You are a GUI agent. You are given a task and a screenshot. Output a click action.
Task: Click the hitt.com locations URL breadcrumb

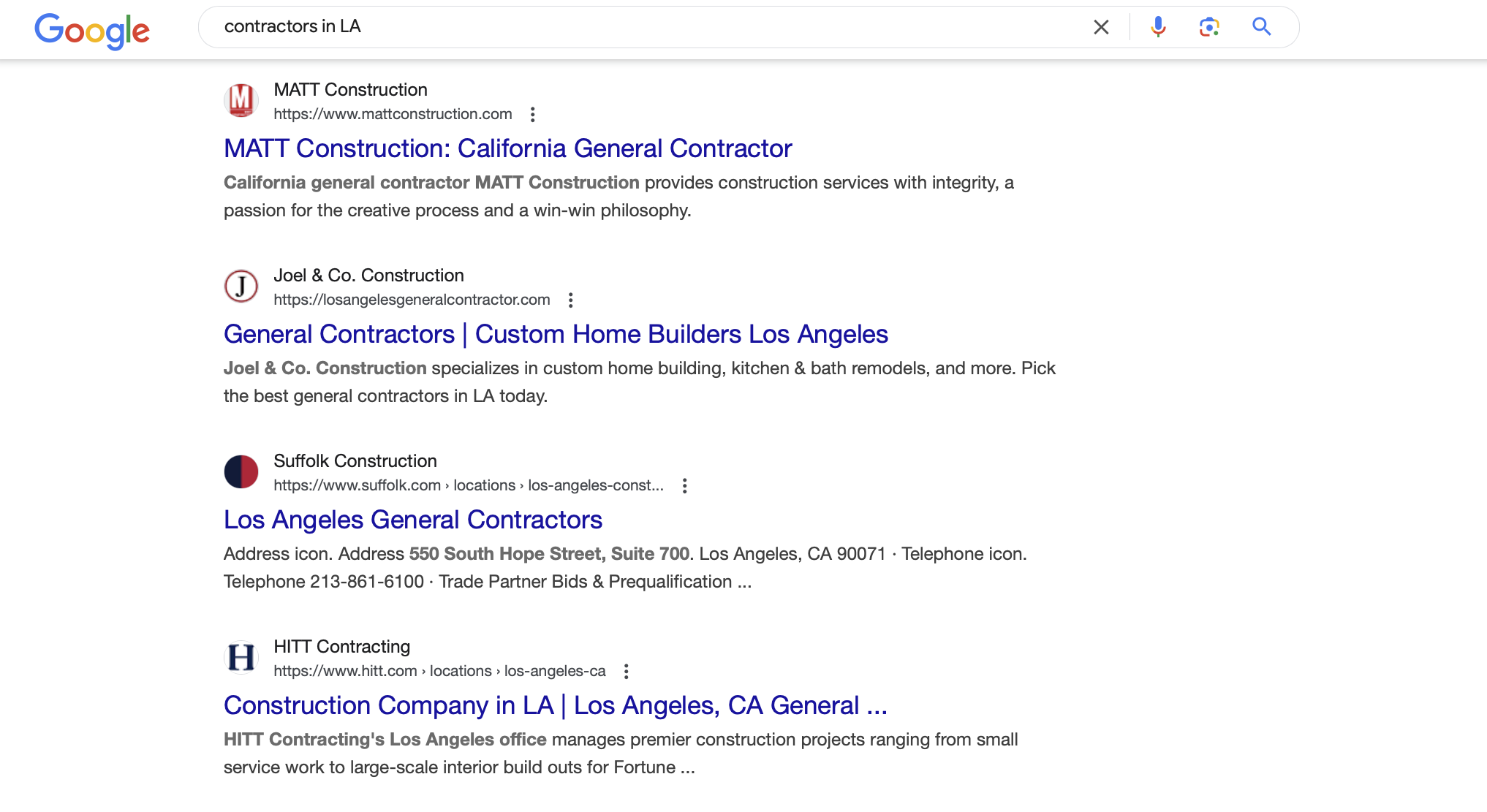point(439,671)
